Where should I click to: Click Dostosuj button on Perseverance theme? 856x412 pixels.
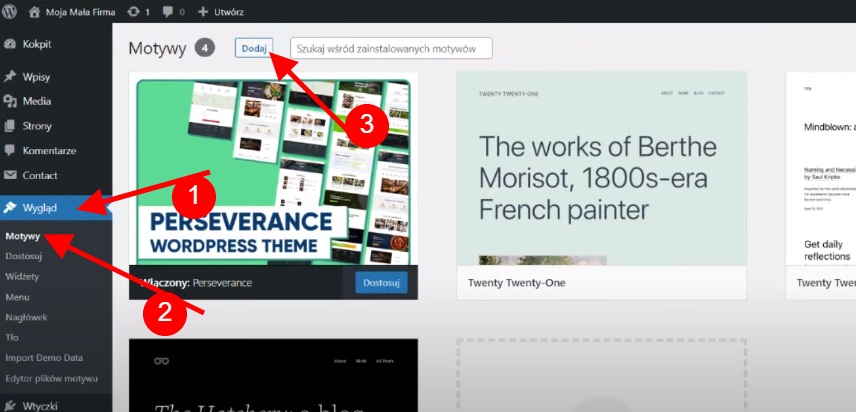coord(381,283)
